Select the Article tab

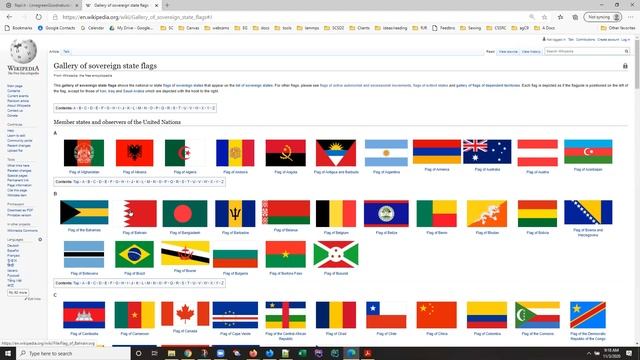pos(54,52)
